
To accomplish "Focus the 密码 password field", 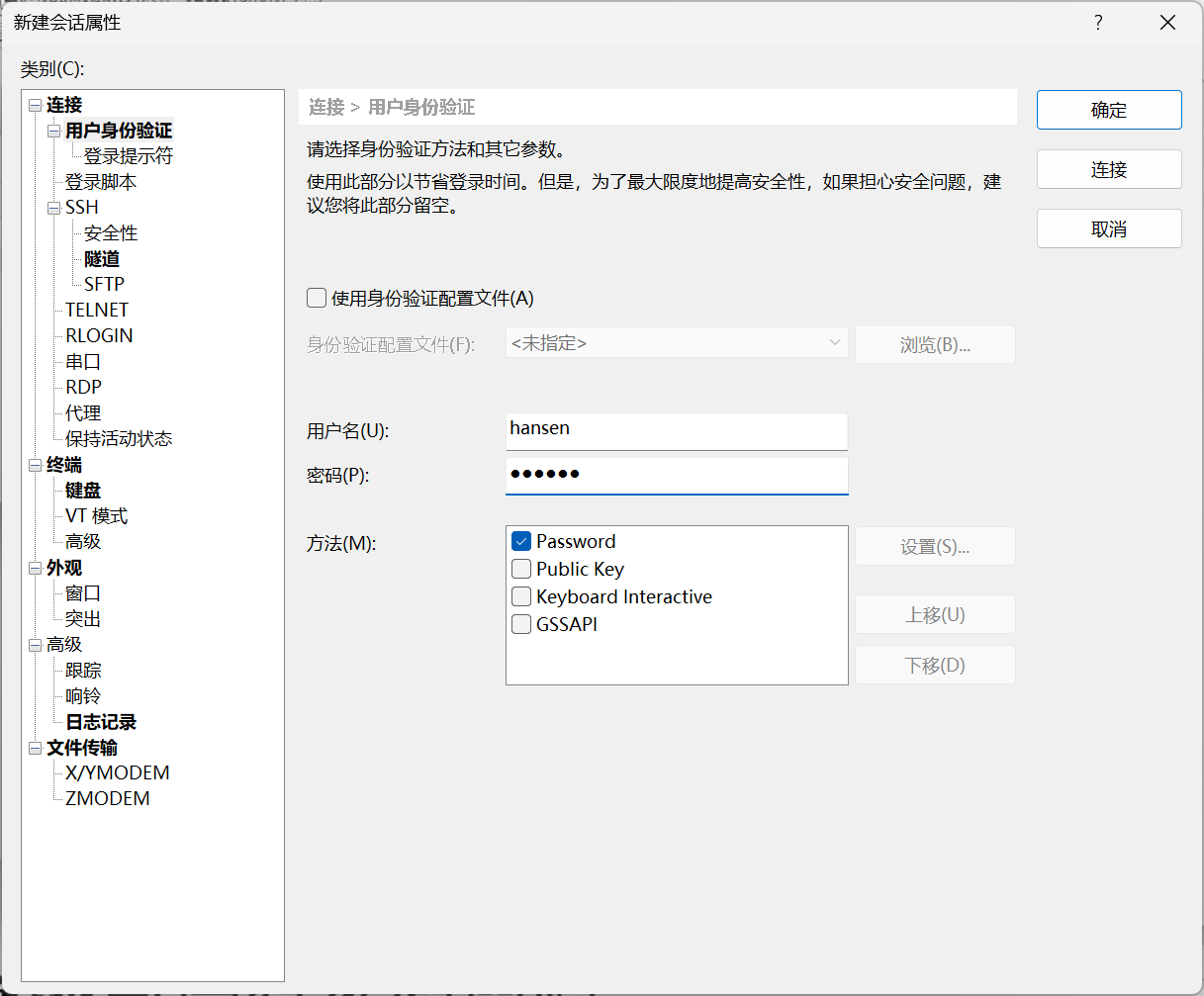I will (676, 475).
